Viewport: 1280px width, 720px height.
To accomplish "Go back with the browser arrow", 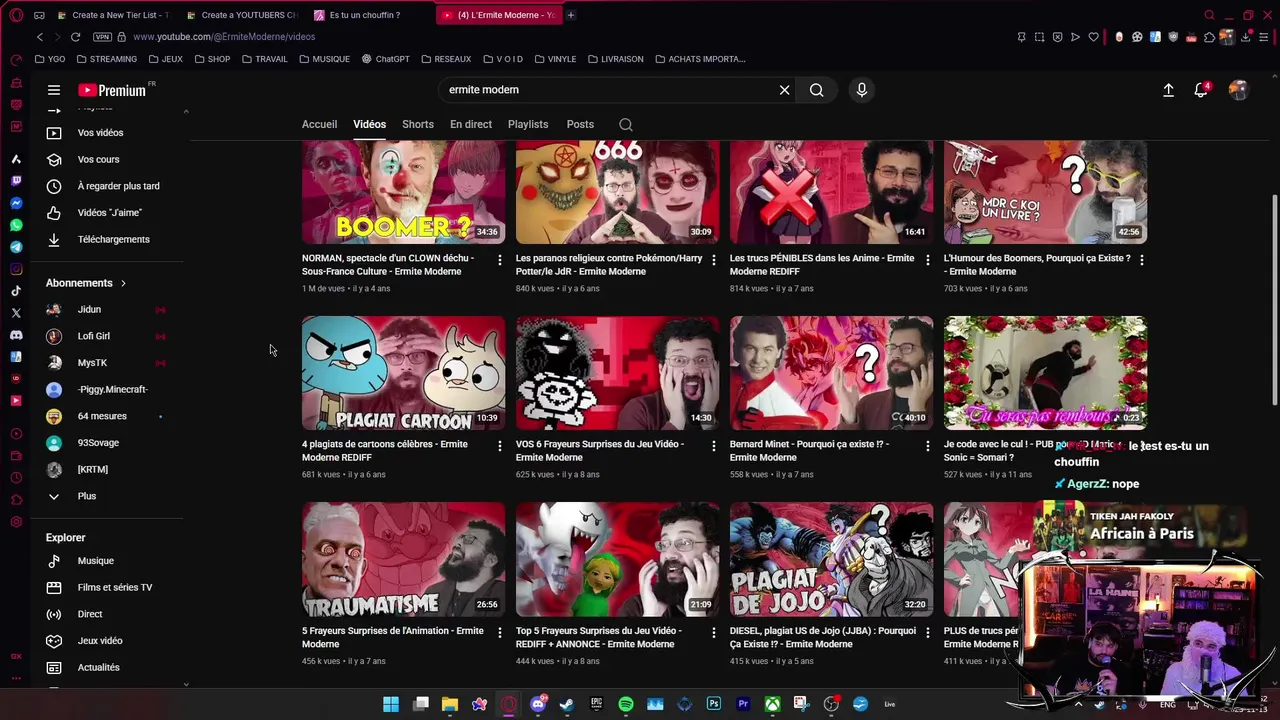I will [40, 37].
